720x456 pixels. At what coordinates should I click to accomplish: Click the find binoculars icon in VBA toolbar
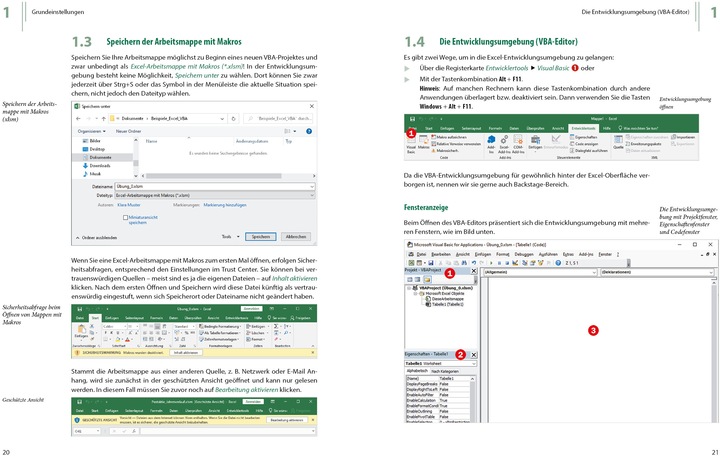[464, 263]
